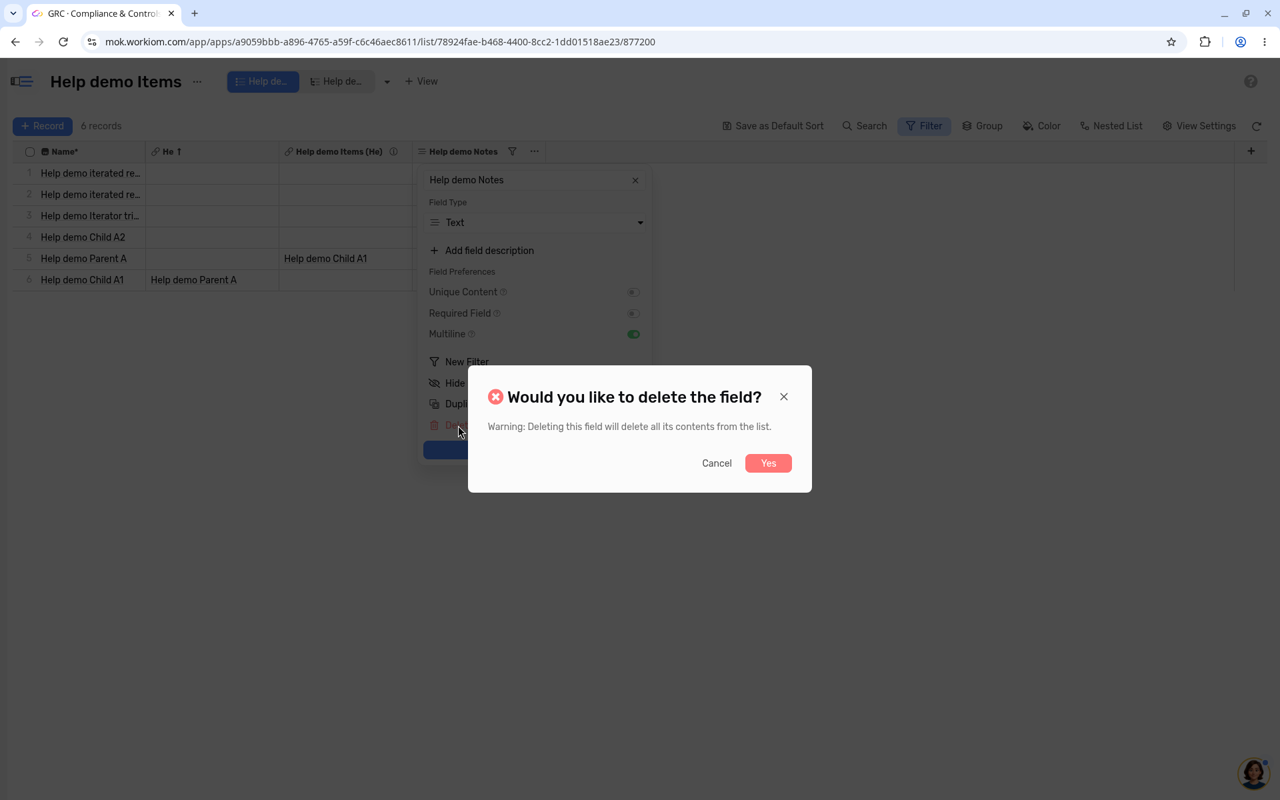Turn off the Multiline switch

coord(633,334)
